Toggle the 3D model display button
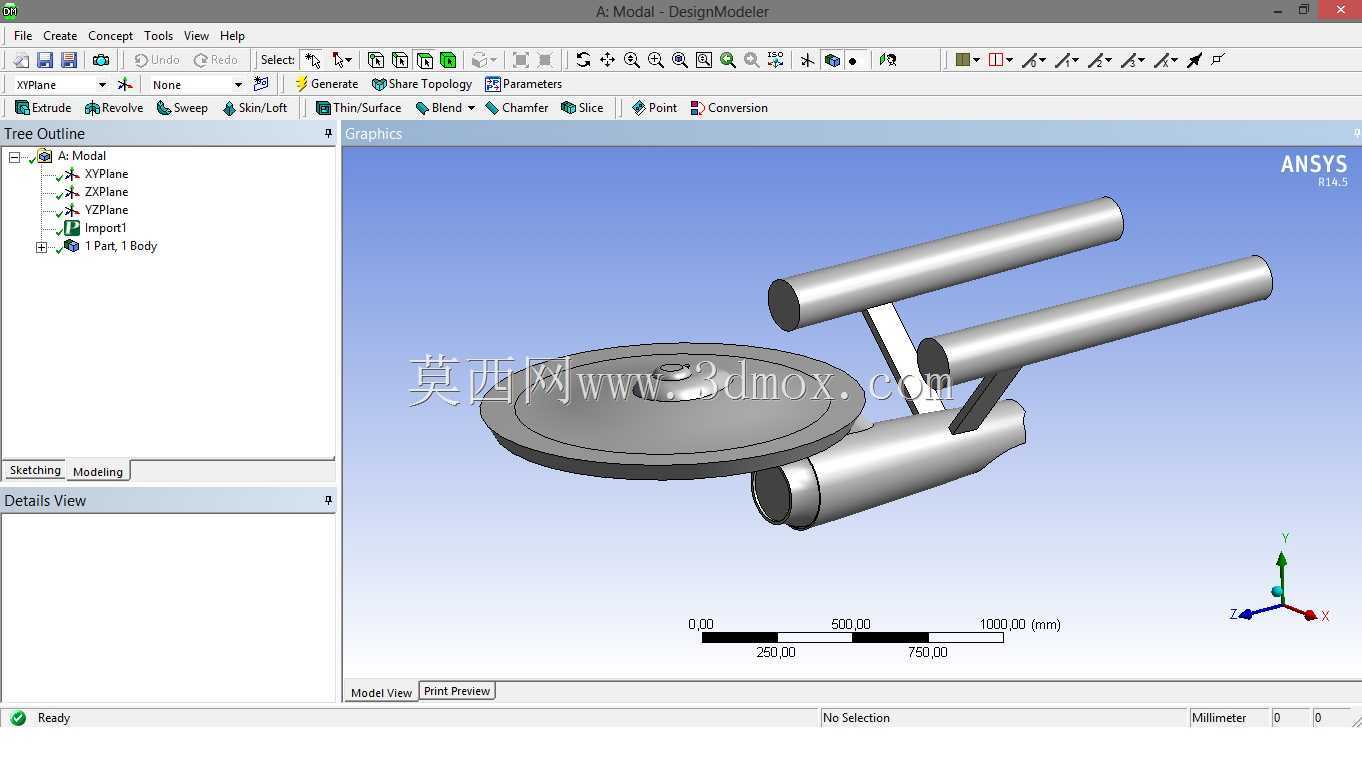This screenshot has width=1362, height=764. [x=832, y=60]
